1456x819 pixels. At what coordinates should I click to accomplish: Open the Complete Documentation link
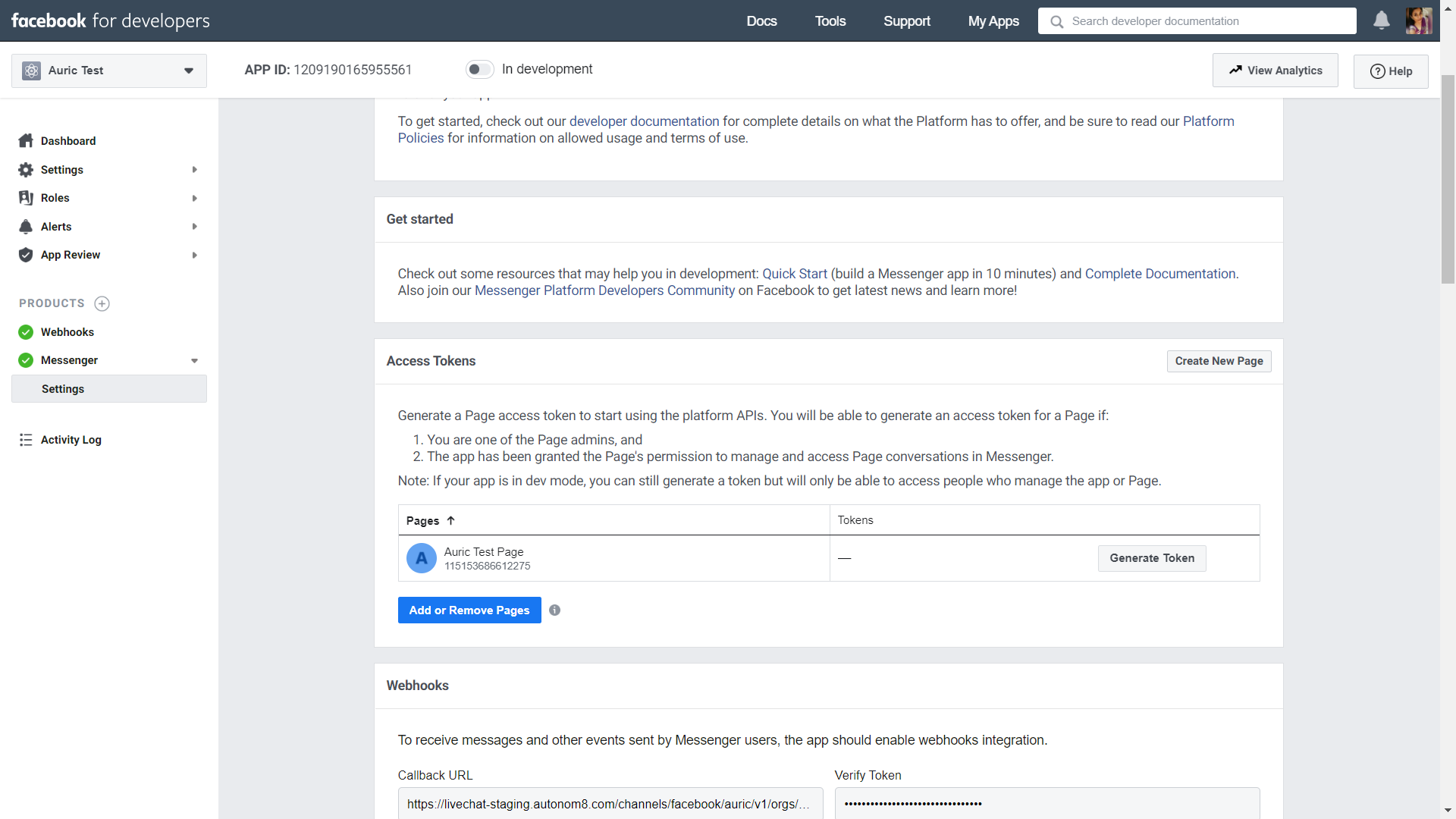(1159, 274)
